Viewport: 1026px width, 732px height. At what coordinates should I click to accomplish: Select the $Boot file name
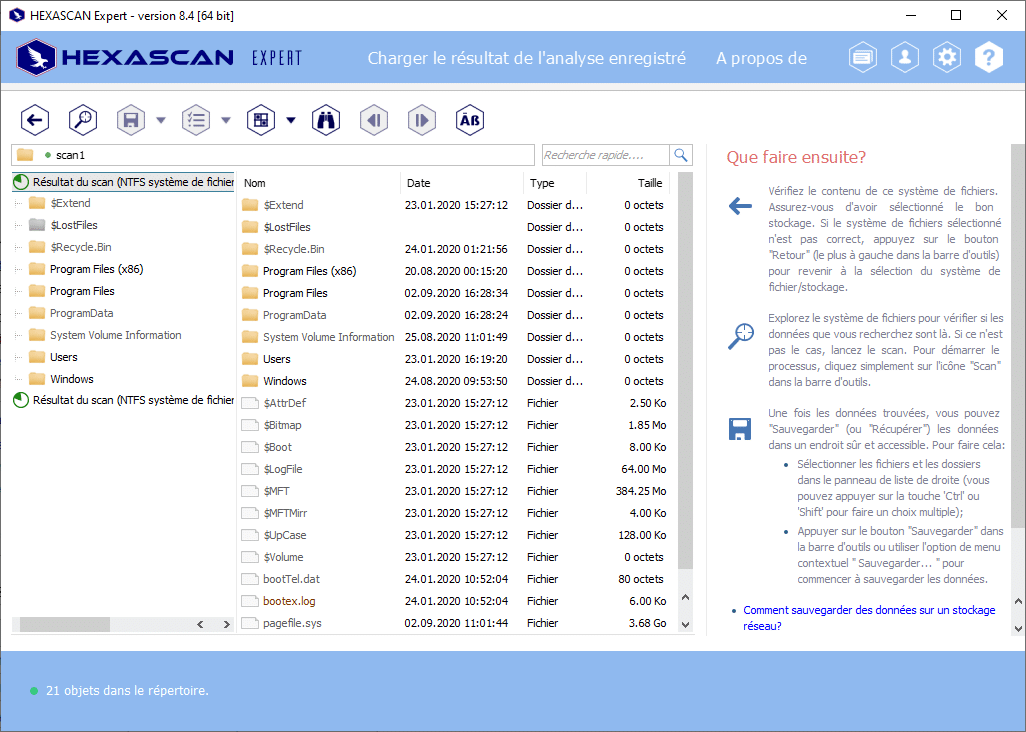277,447
